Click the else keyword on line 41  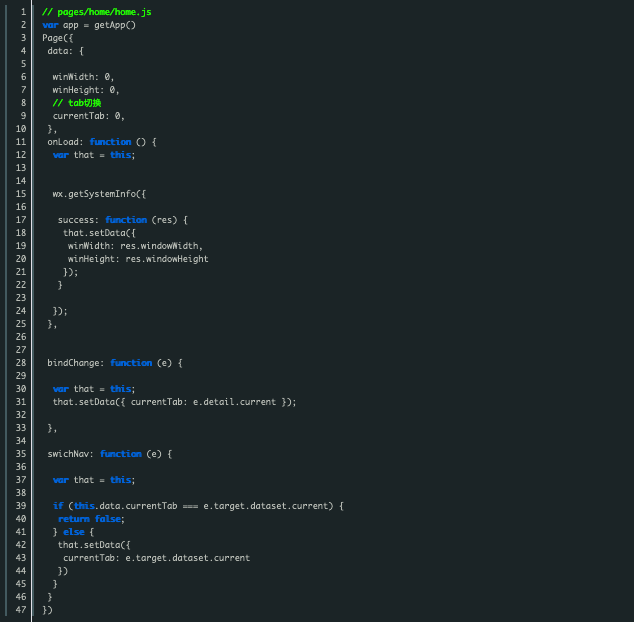(x=74, y=532)
